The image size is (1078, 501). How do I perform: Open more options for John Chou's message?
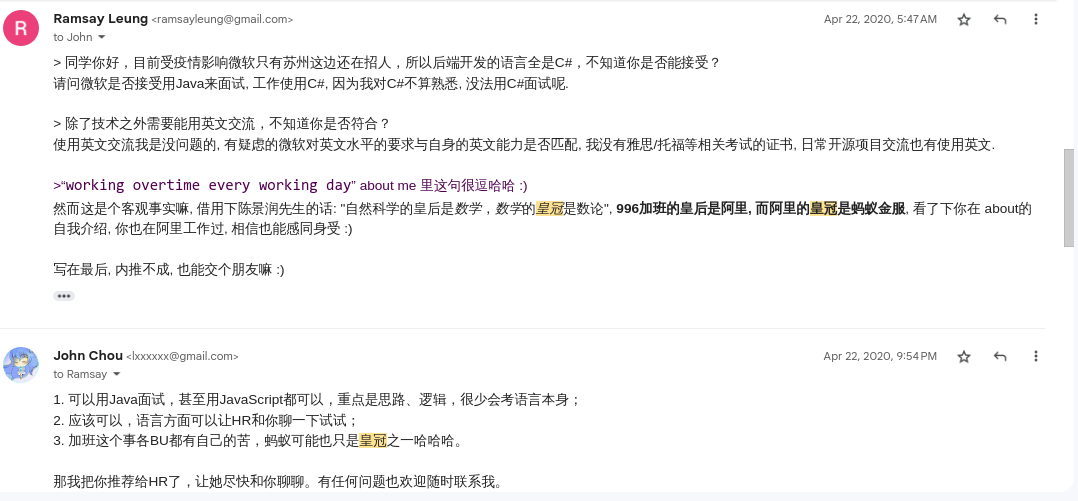[1036, 356]
